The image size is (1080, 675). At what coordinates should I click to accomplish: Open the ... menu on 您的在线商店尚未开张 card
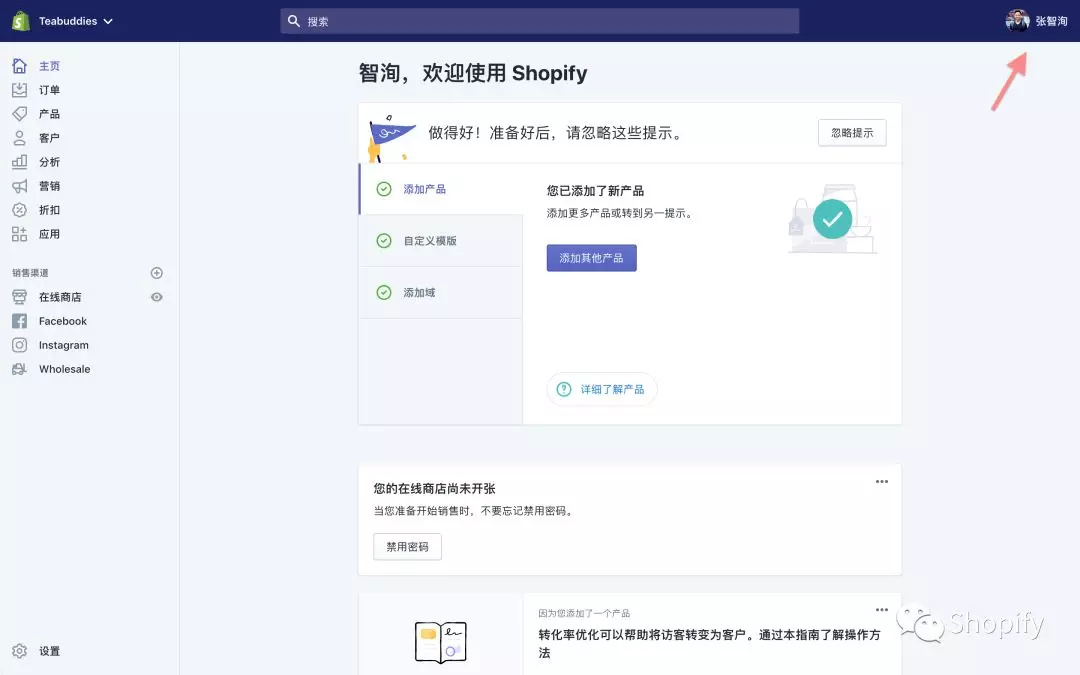pos(881,481)
